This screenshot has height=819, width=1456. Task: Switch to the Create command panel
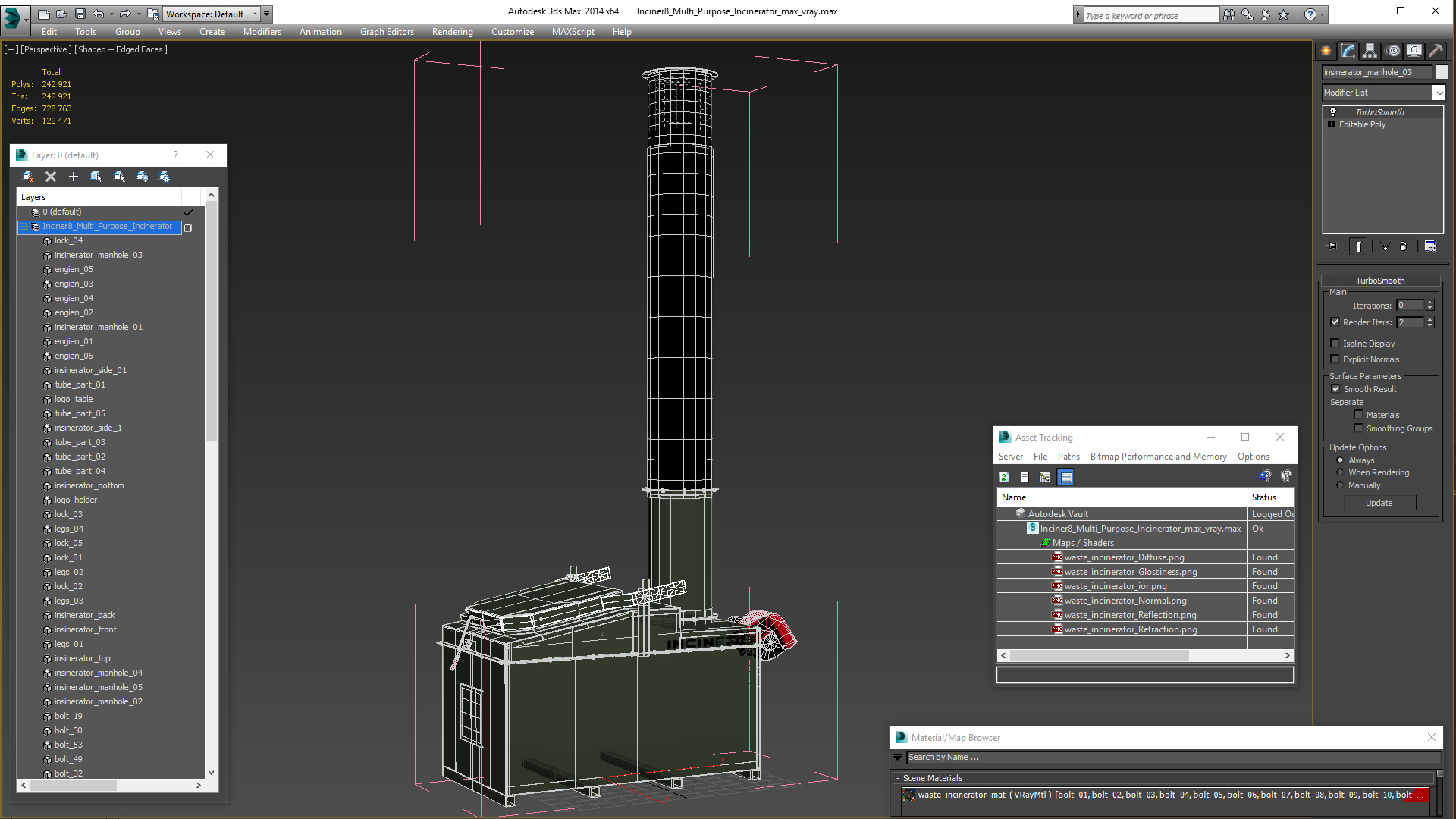(1326, 51)
